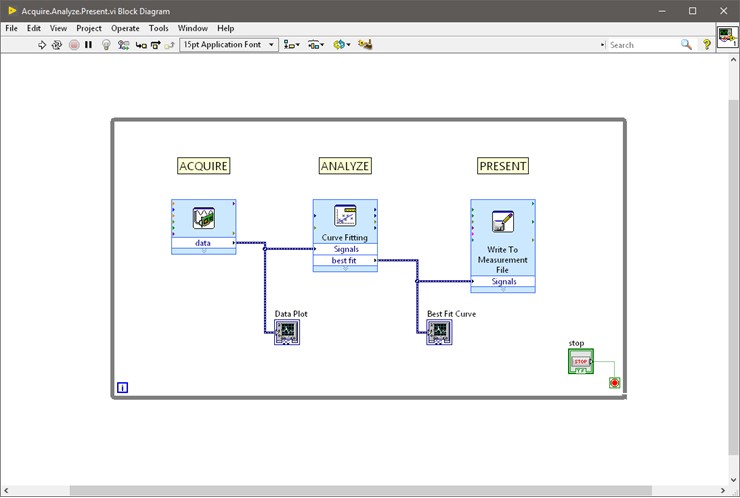The width and height of the screenshot is (740, 498).
Task: Click the stop label text
Action: 576,343
